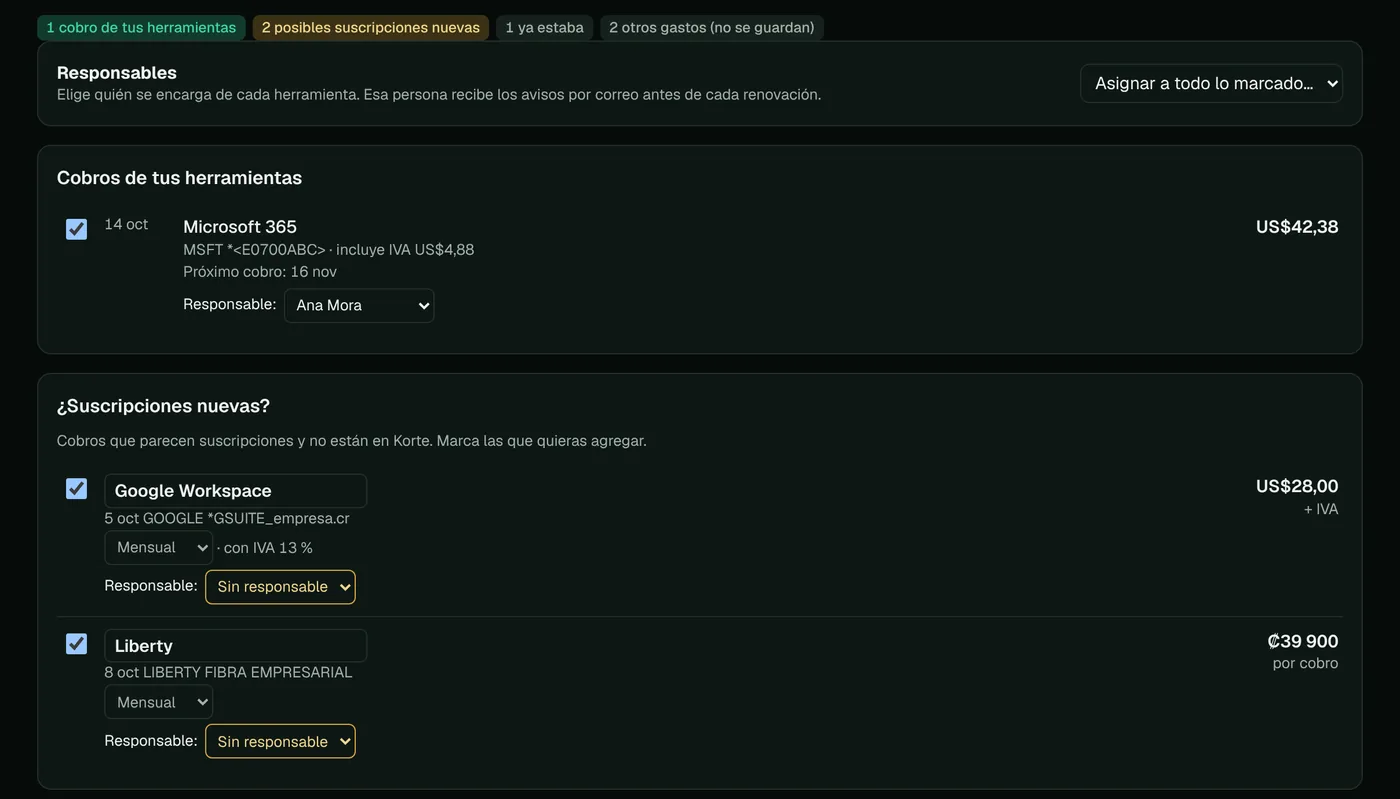The image size is (1400, 799).
Task: Open the 'Asignar a todo lo marcado' dropdown
Action: click(x=1211, y=83)
